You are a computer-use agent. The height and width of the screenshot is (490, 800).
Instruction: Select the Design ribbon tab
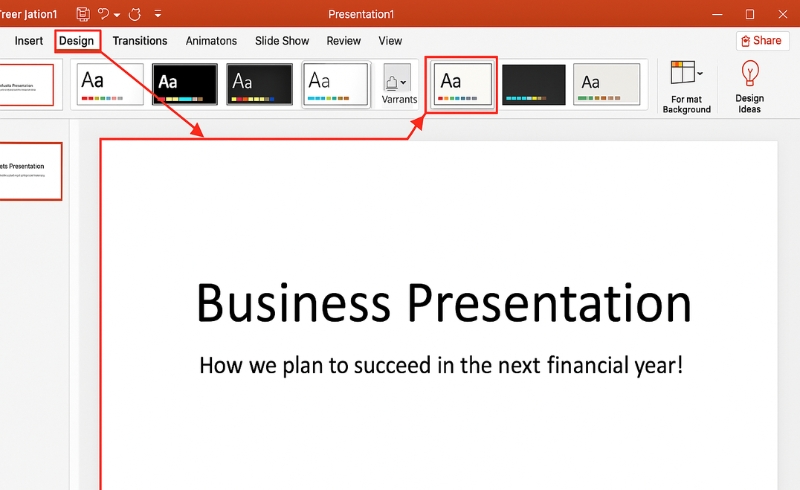click(x=77, y=41)
